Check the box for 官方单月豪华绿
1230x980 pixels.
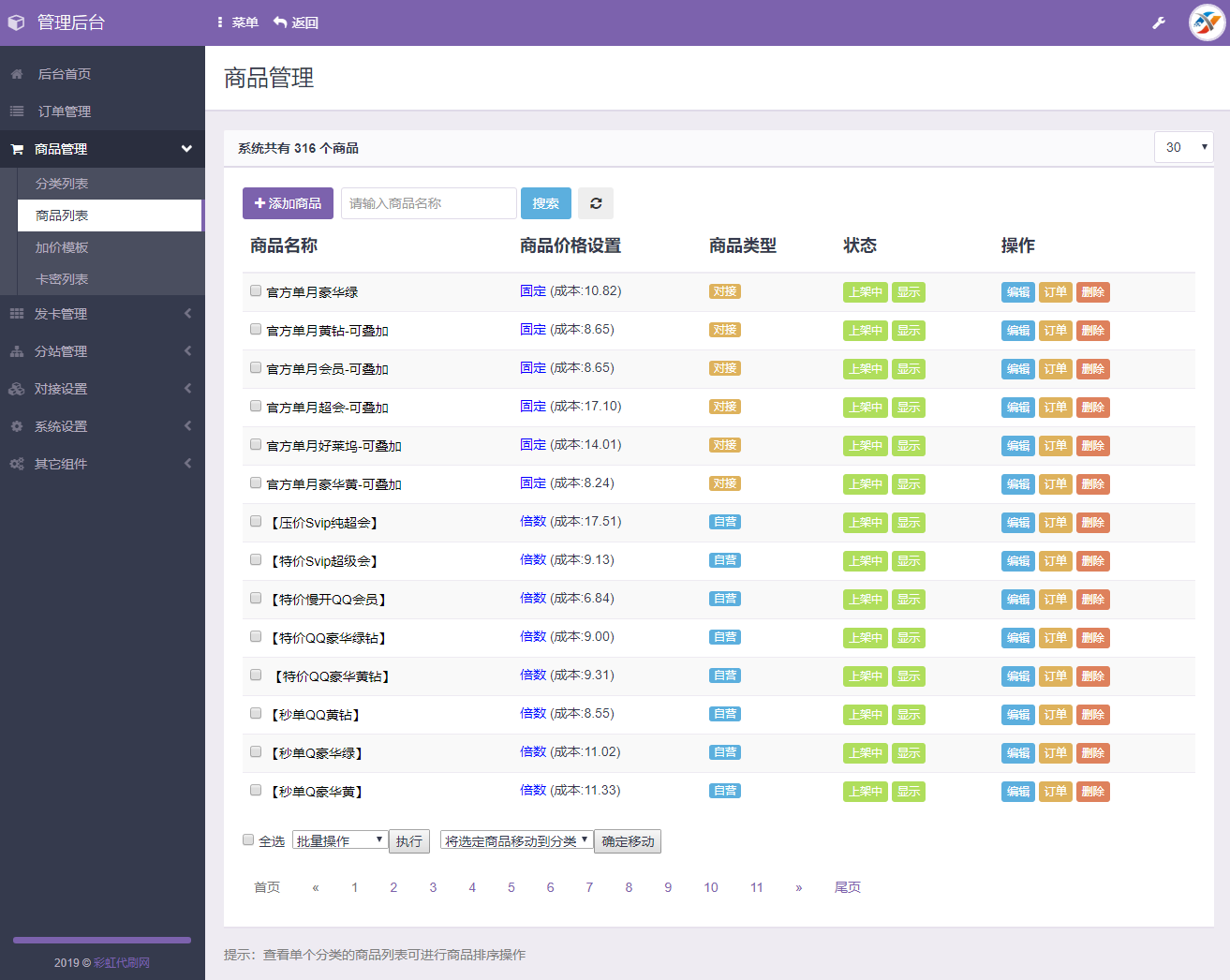256,290
